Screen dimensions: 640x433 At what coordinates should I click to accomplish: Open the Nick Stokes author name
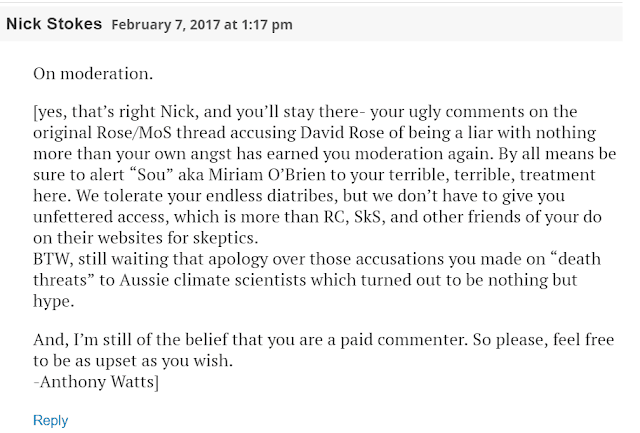pyautogui.click(x=54, y=24)
